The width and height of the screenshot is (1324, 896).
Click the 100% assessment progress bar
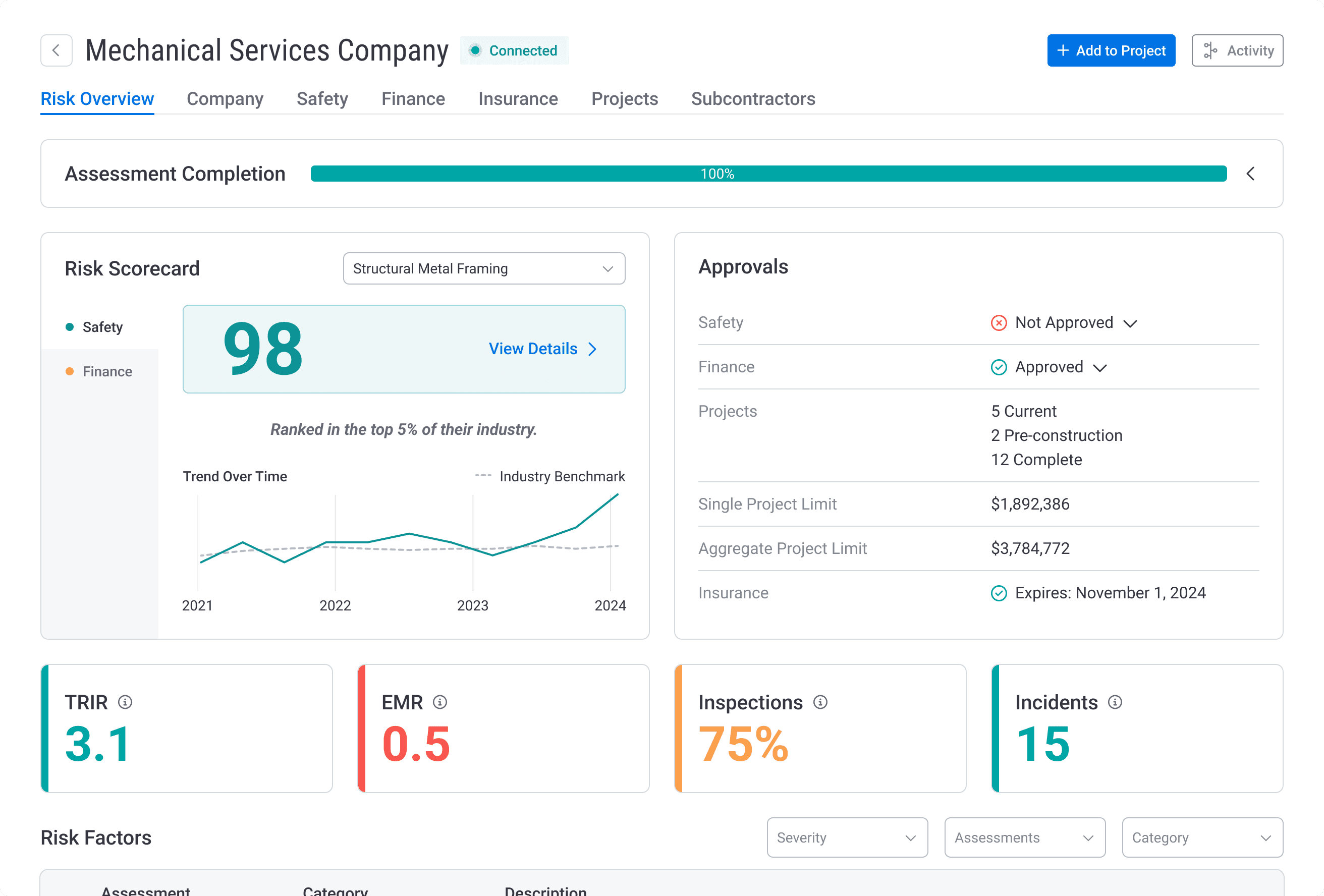768,174
